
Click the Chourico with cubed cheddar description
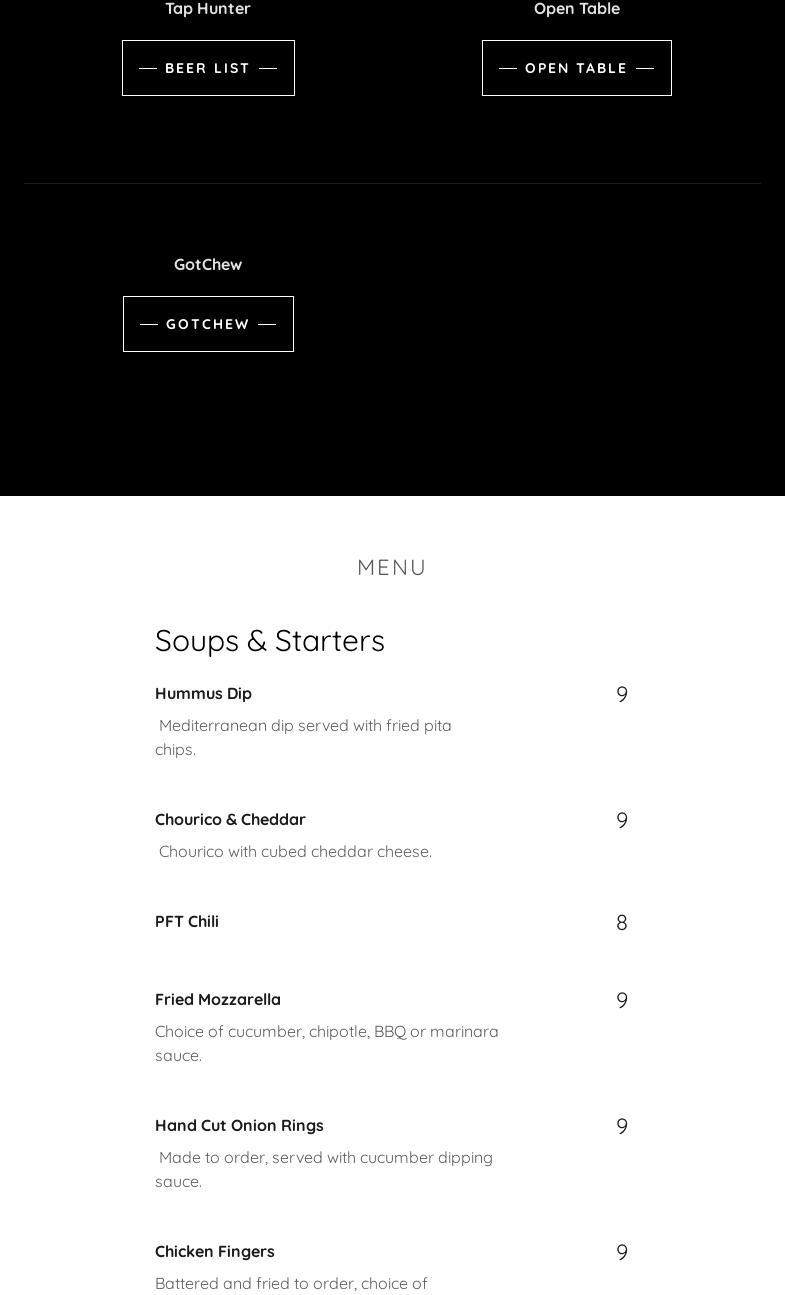[x=295, y=851]
